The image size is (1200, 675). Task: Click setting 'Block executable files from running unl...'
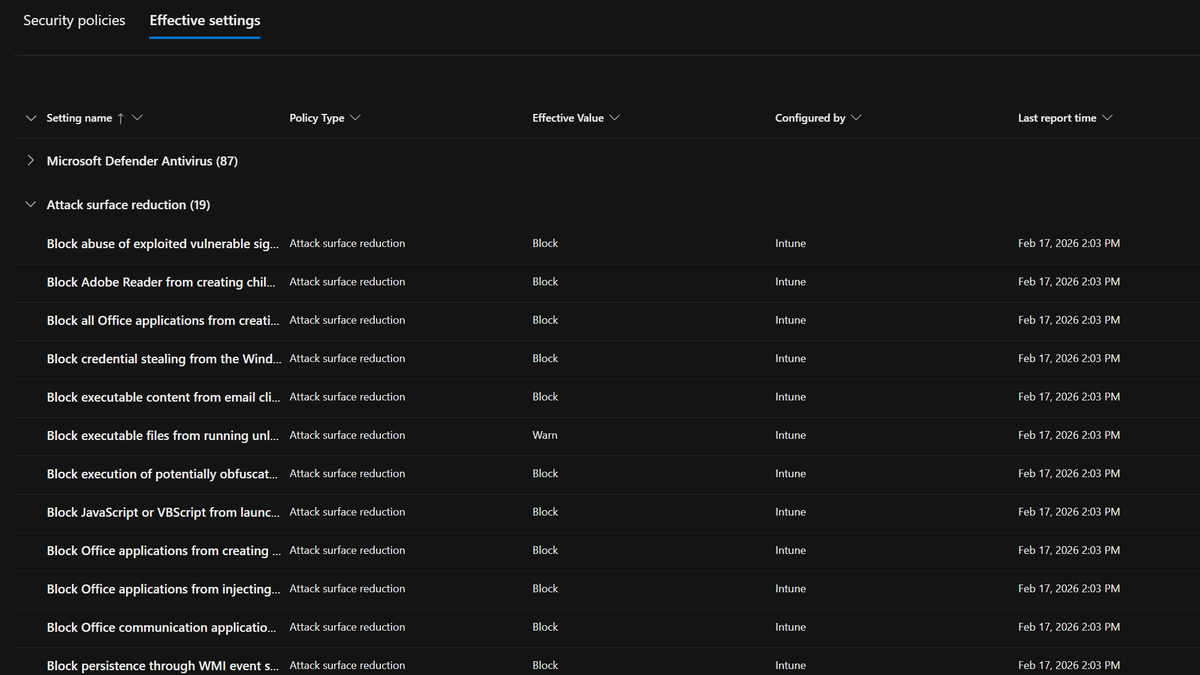coord(163,436)
